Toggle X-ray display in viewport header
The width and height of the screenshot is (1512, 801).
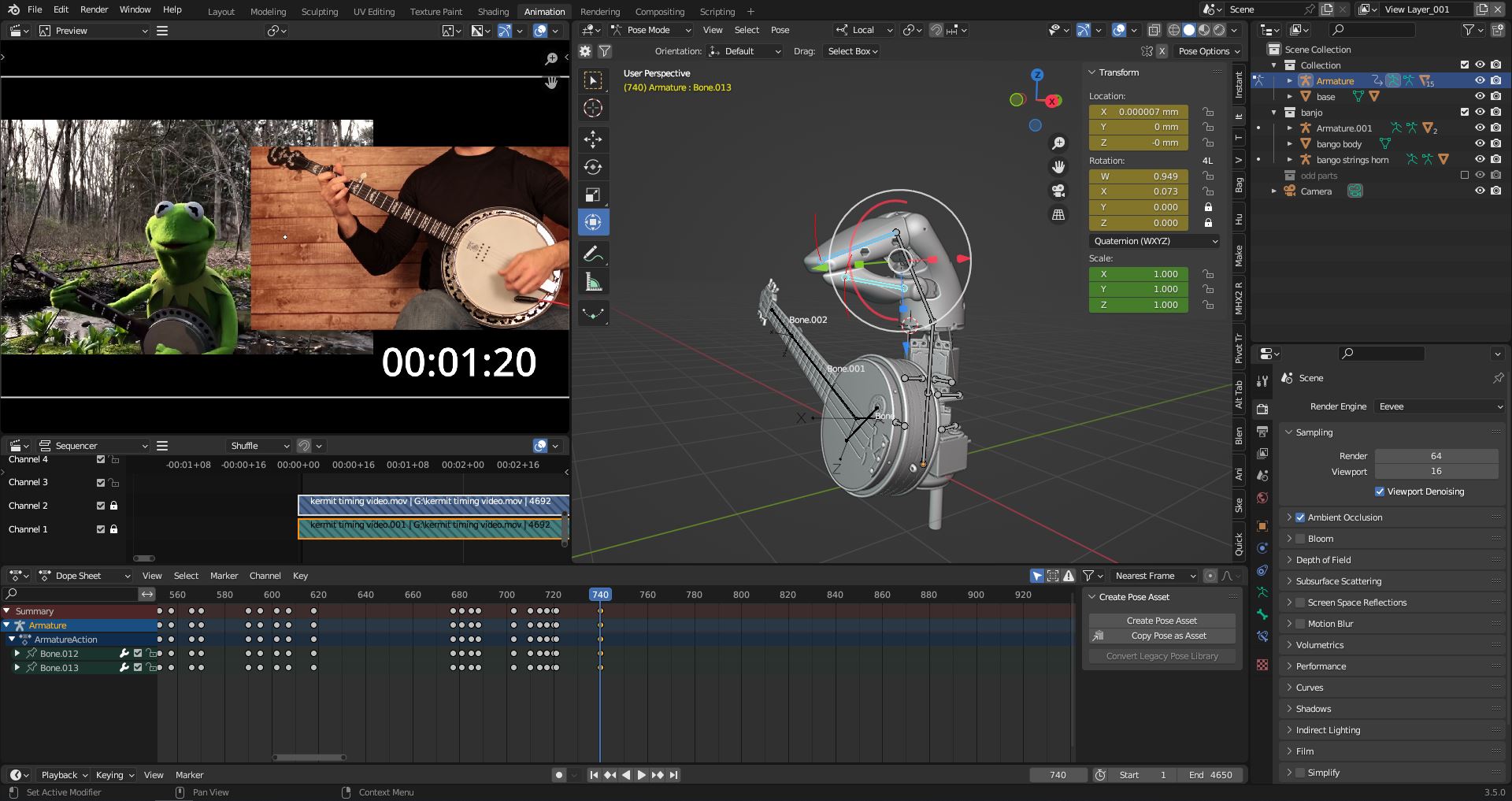pyautogui.click(x=1154, y=30)
